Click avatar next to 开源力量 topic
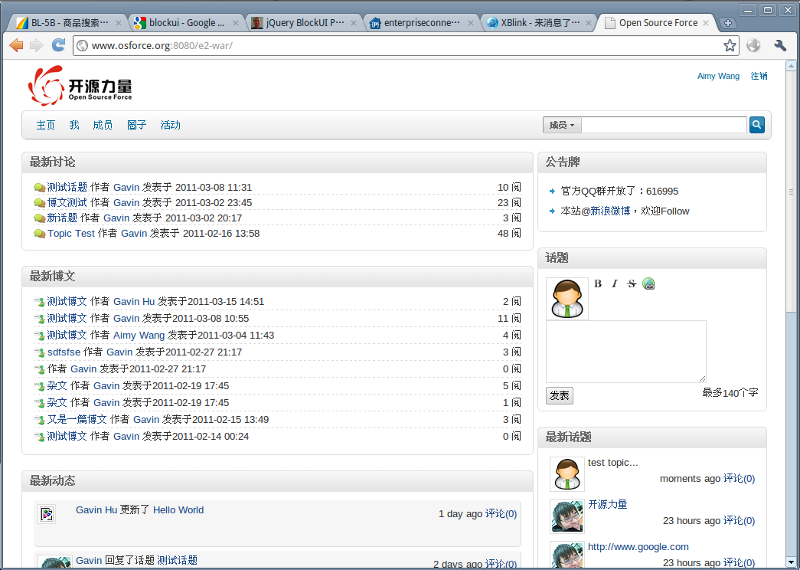This screenshot has width=800, height=570. (x=567, y=516)
